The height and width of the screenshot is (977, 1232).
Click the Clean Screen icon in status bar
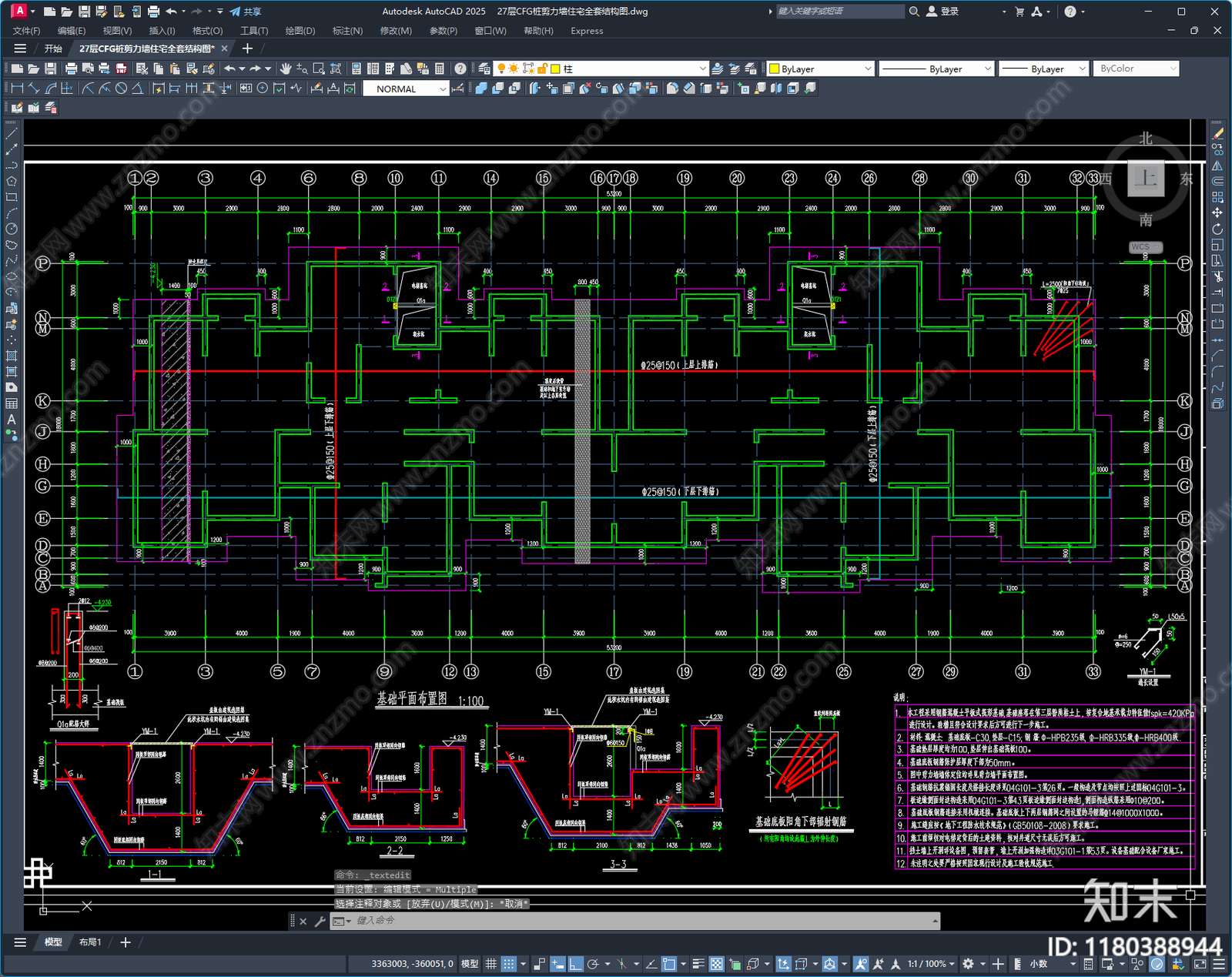pos(1200,964)
